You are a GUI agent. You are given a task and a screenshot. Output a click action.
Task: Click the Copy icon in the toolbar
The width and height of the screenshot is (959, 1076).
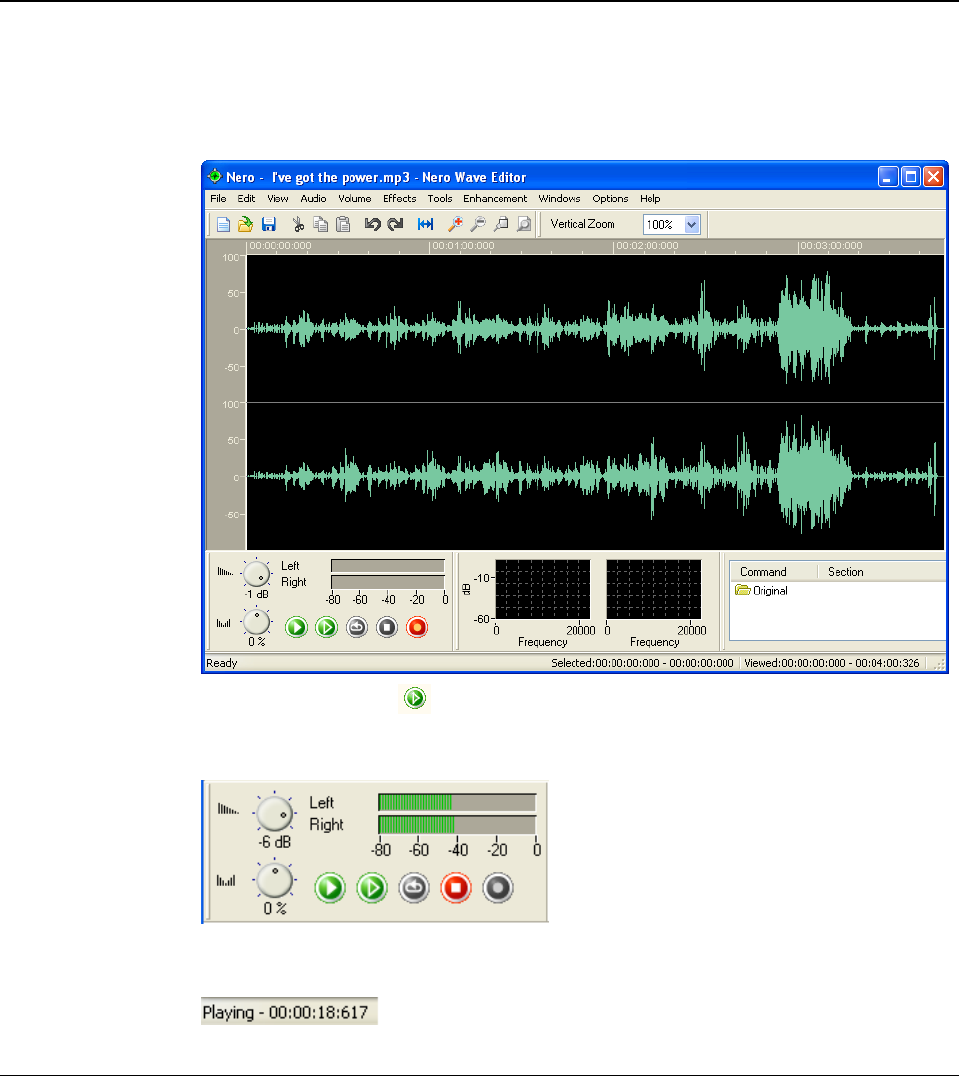pyautogui.click(x=320, y=224)
